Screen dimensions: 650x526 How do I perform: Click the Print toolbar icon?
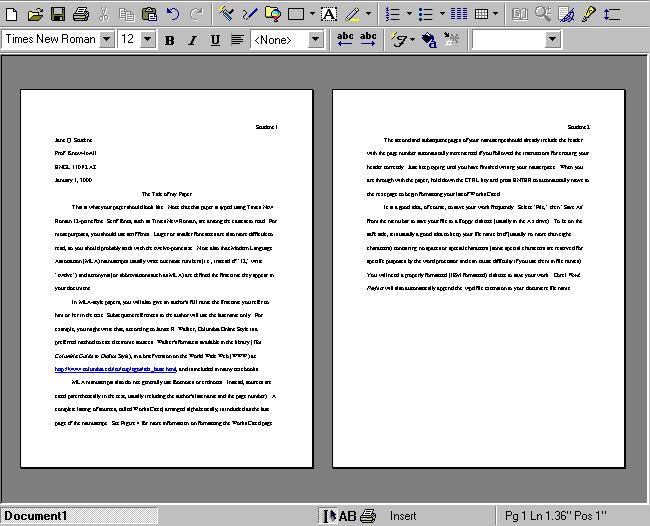coord(82,14)
